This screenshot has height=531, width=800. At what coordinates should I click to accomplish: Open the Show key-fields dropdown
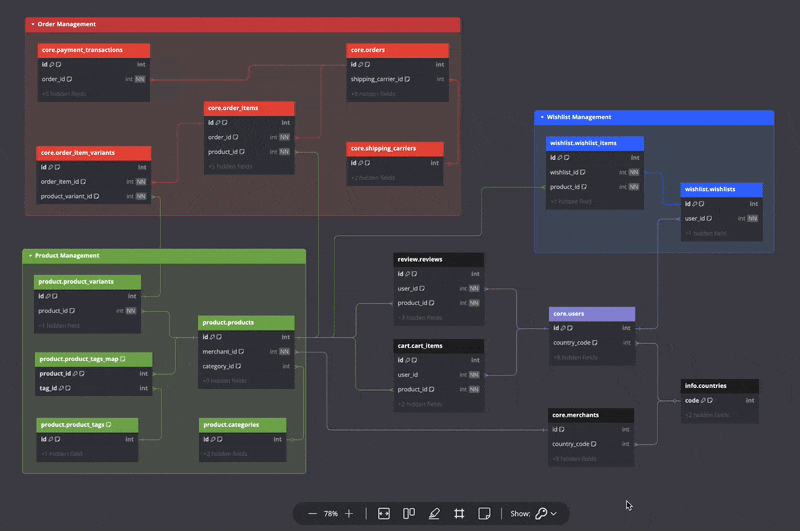tap(545, 514)
